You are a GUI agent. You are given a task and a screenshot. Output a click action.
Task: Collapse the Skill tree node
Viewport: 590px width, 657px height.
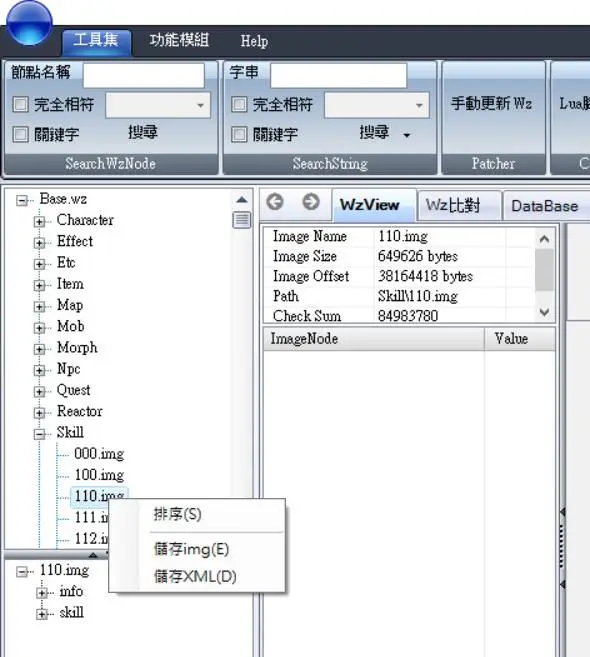(x=39, y=434)
